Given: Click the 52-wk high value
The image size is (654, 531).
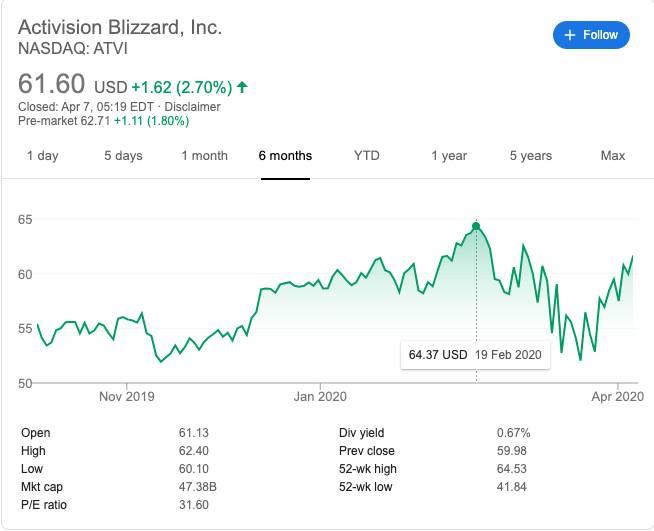Looking at the screenshot, I should (514, 469).
